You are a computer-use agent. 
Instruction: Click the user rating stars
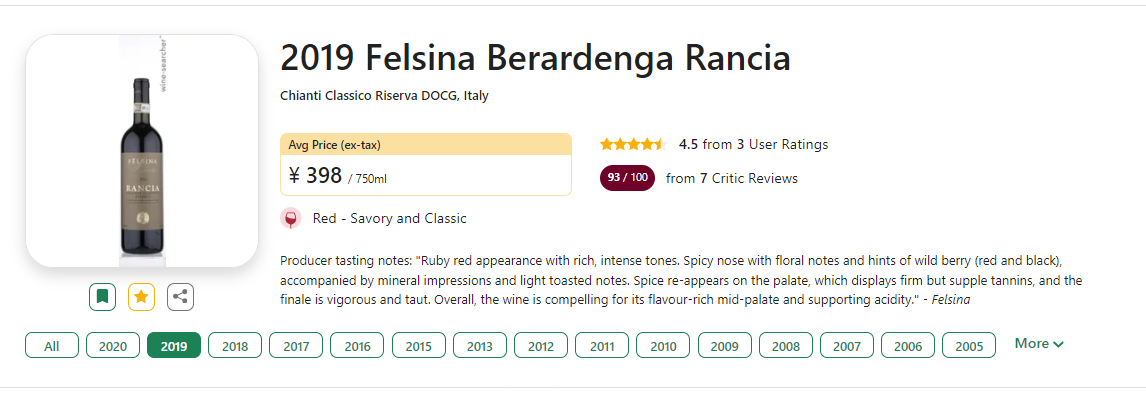633,144
